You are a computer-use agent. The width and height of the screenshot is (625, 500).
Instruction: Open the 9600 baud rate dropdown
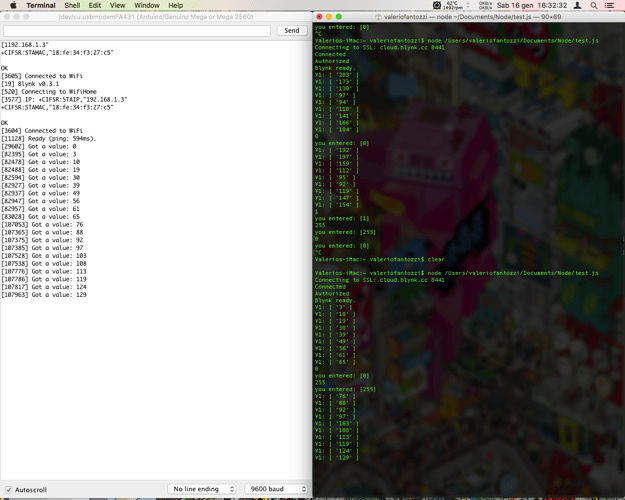point(276,489)
